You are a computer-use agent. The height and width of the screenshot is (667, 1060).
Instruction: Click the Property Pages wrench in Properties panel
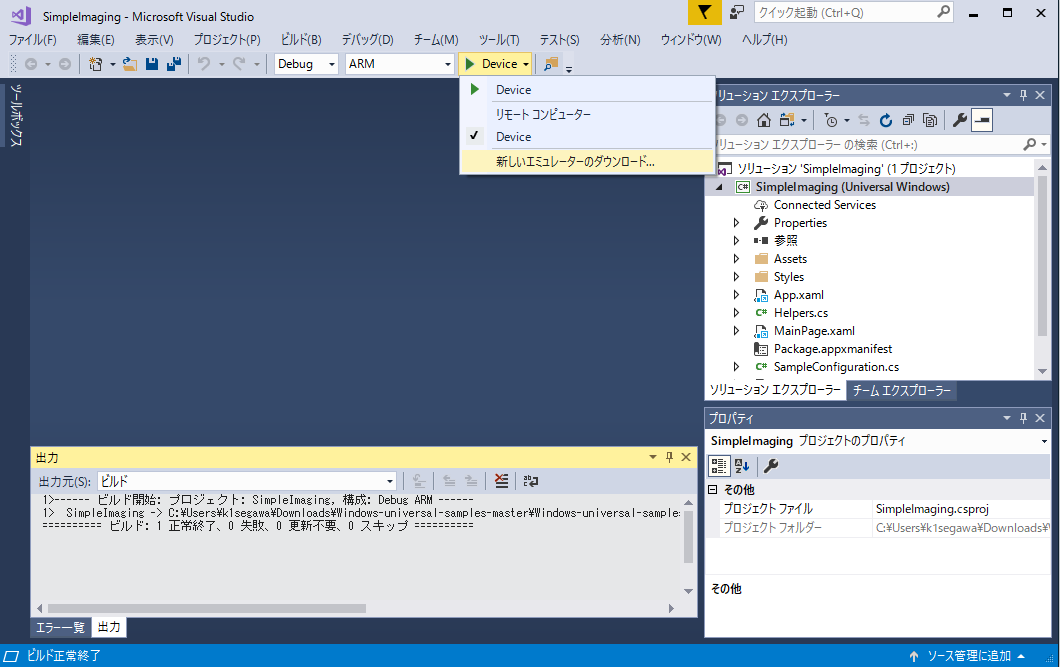tap(771, 466)
